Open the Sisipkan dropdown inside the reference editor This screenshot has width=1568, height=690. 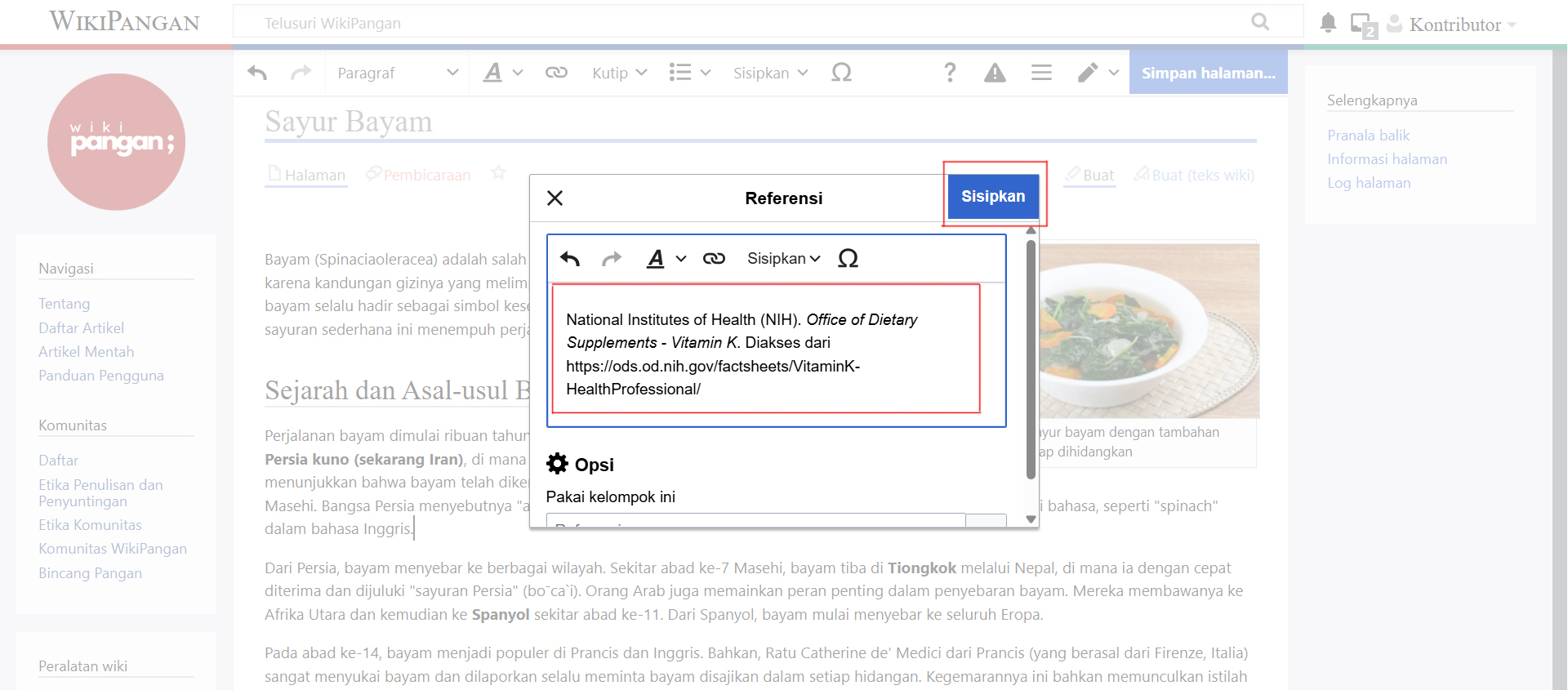pyautogui.click(x=782, y=259)
